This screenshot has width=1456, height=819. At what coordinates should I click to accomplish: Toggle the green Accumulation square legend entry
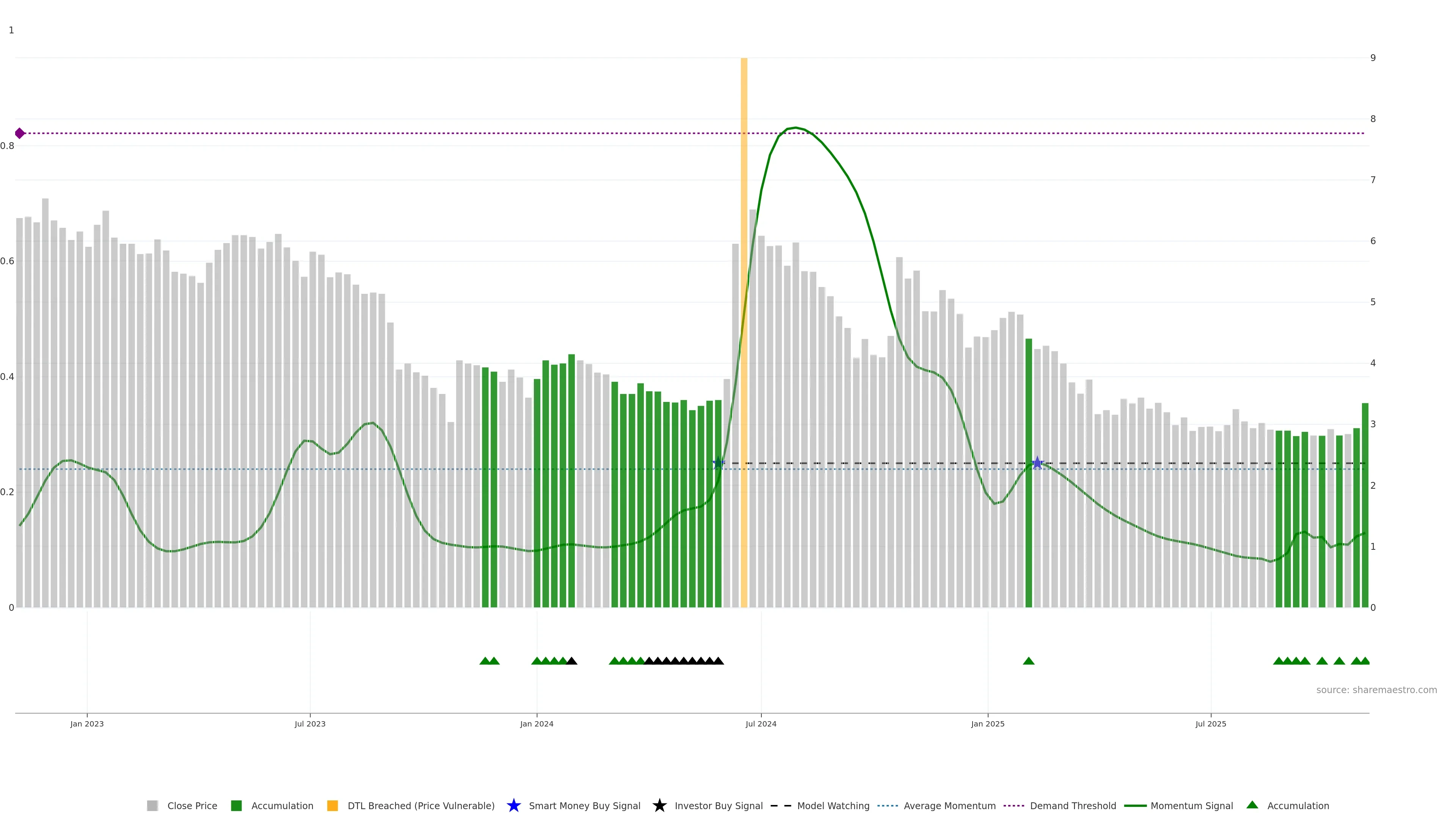pyautogui.click(x=237, y=805)
